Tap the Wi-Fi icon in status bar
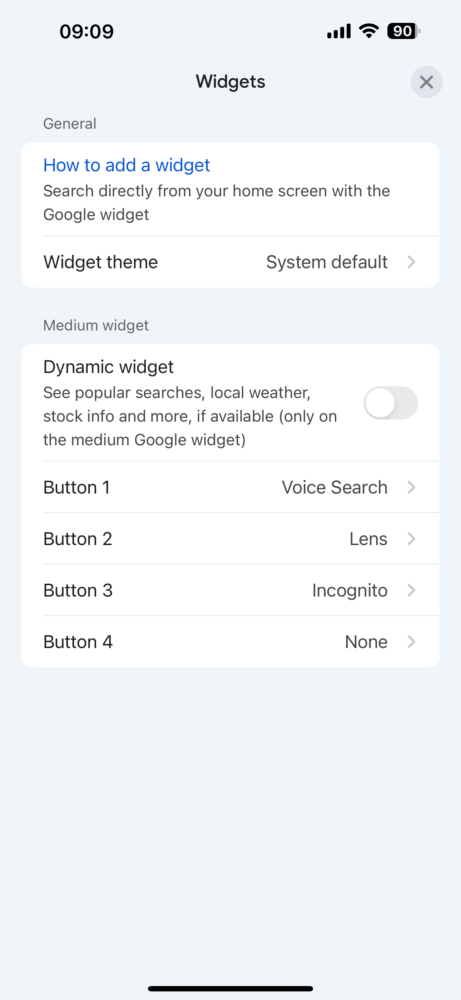Image resolution: width=461 pixels, height=1000 pixels. click(369, 31)
